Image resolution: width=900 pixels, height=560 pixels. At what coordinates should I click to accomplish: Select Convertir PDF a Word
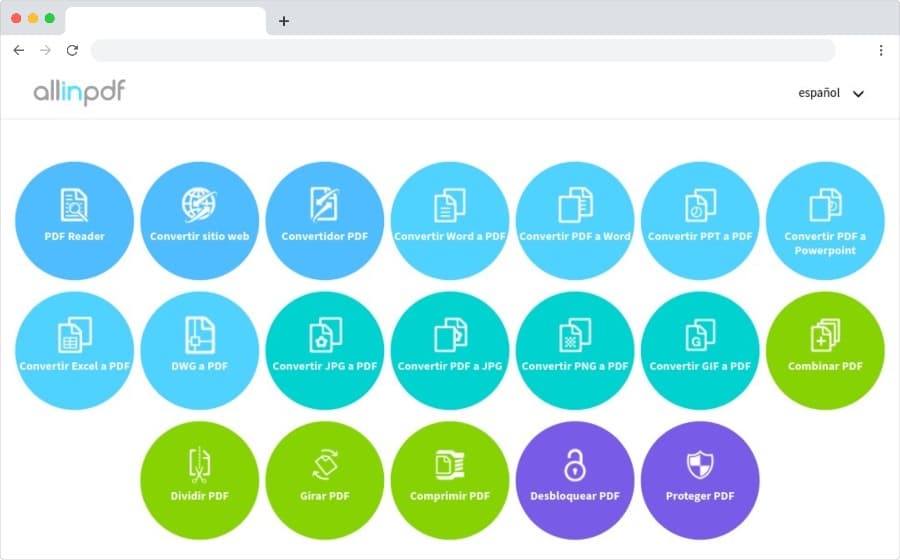point(575,221)
